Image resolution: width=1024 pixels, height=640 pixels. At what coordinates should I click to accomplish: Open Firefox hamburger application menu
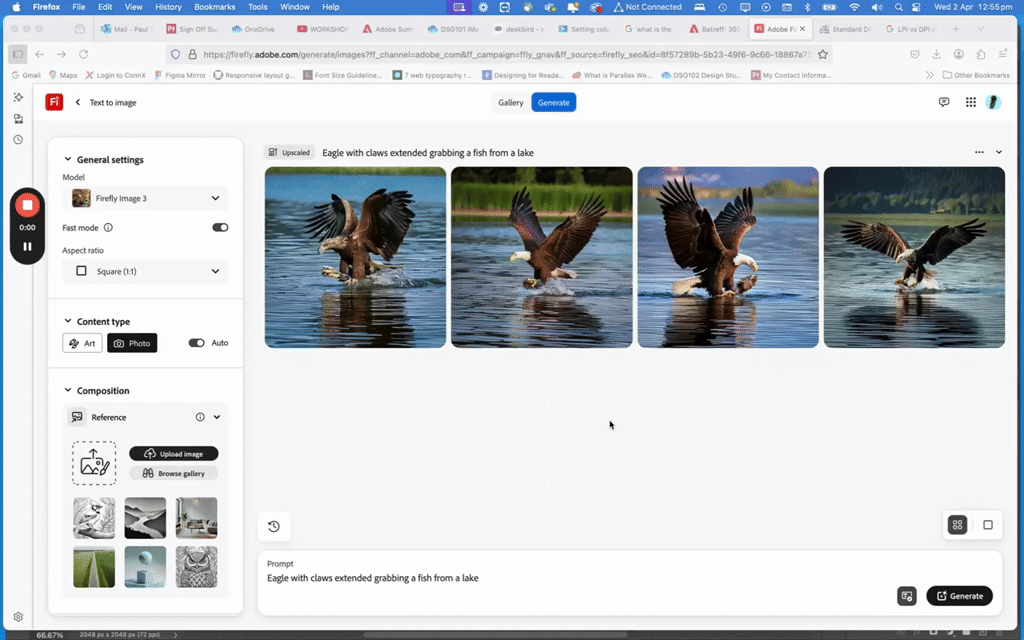point(1002,54)
